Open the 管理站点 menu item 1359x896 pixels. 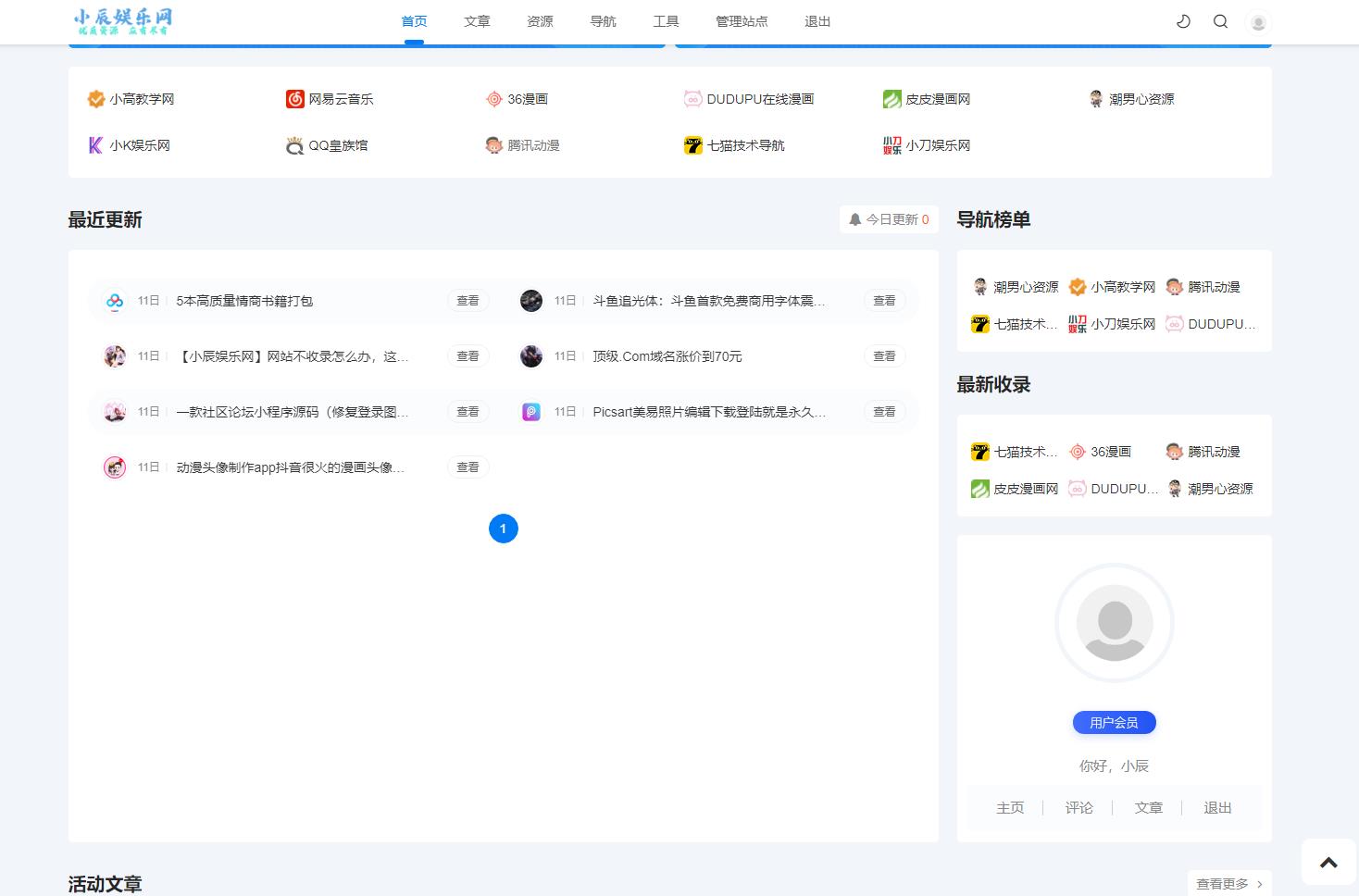[x=742, y=21]
